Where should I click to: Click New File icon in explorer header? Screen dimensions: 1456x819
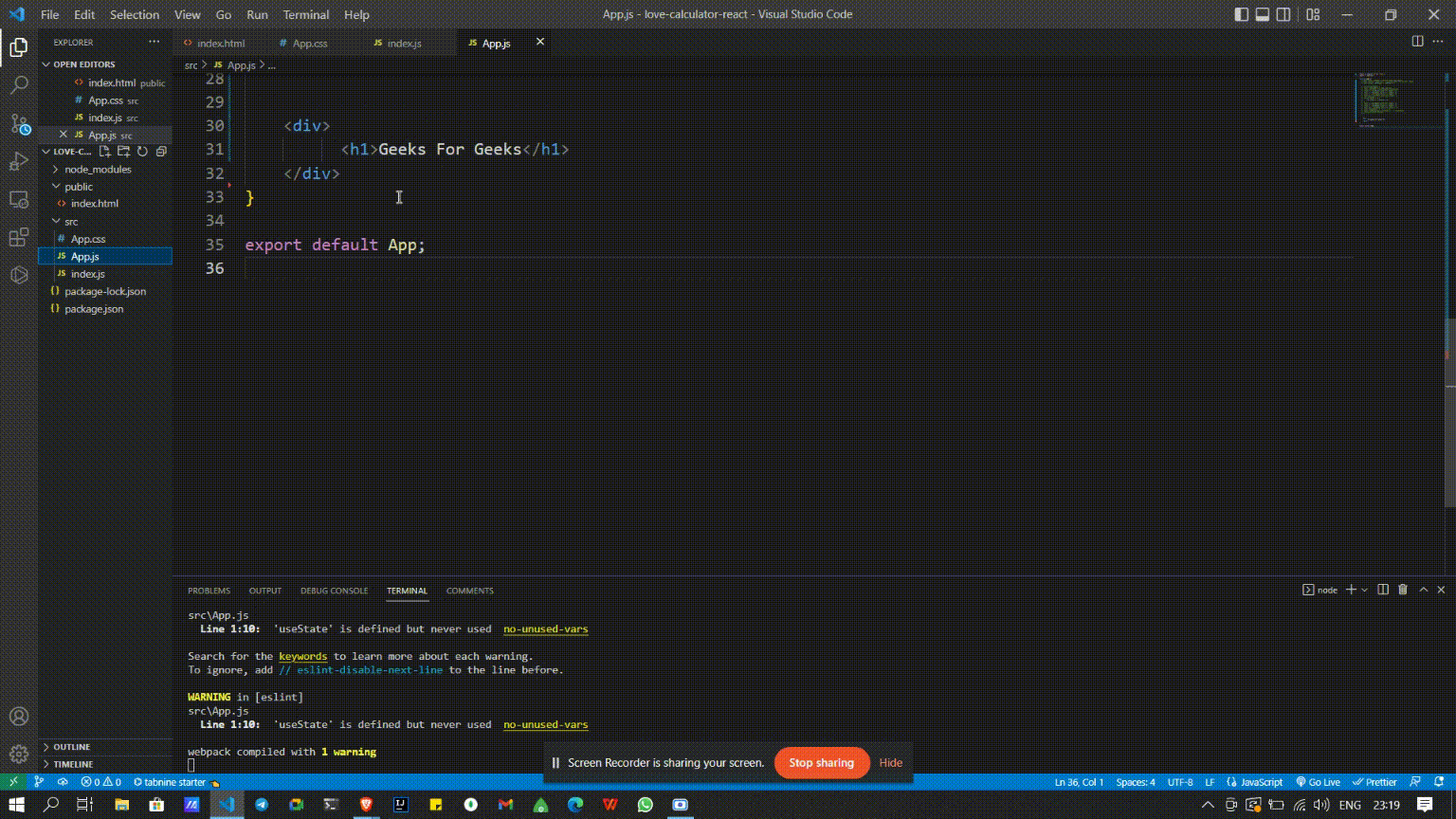coord(105,152)
